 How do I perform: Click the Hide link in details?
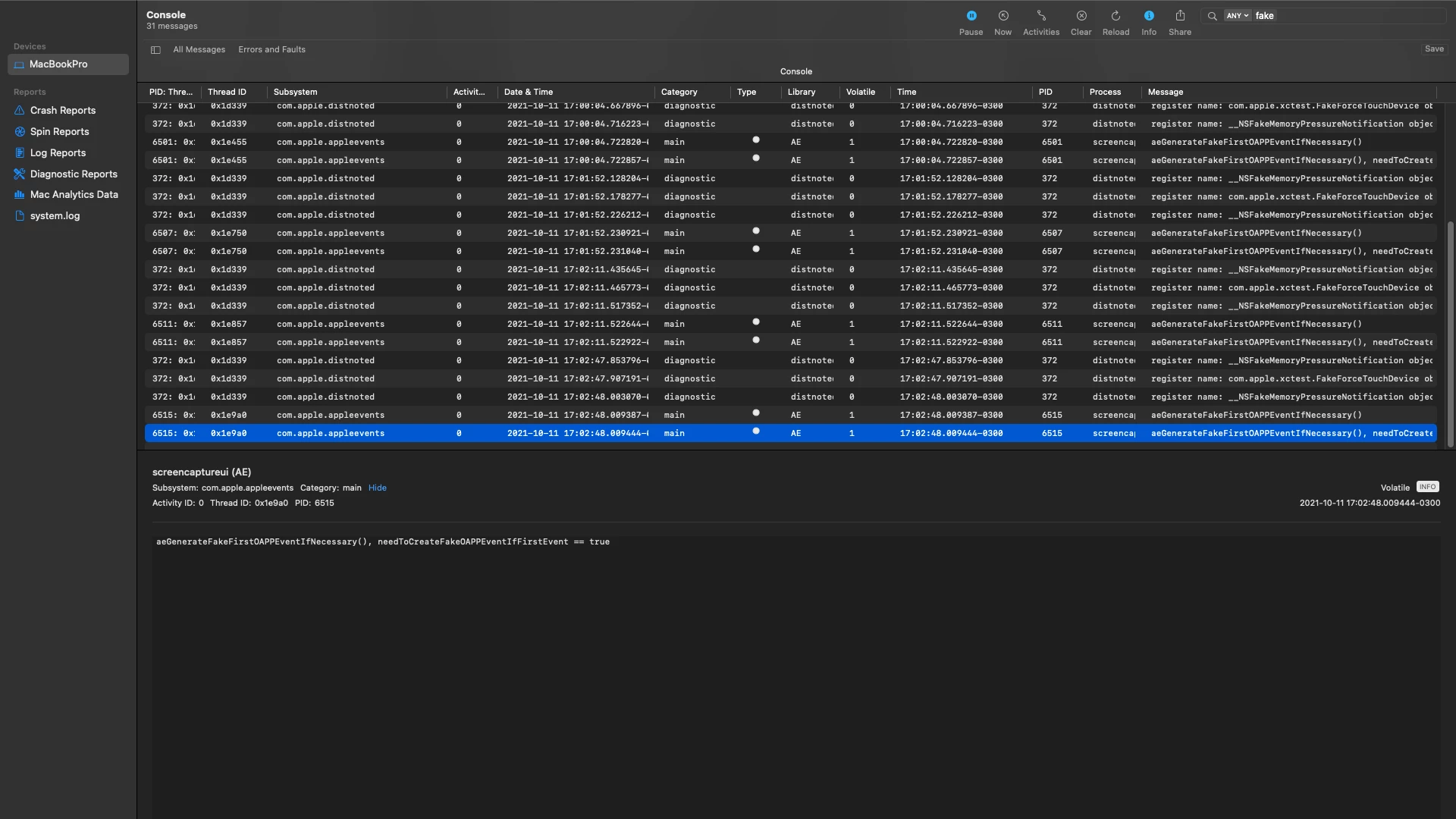pos(377,488)
